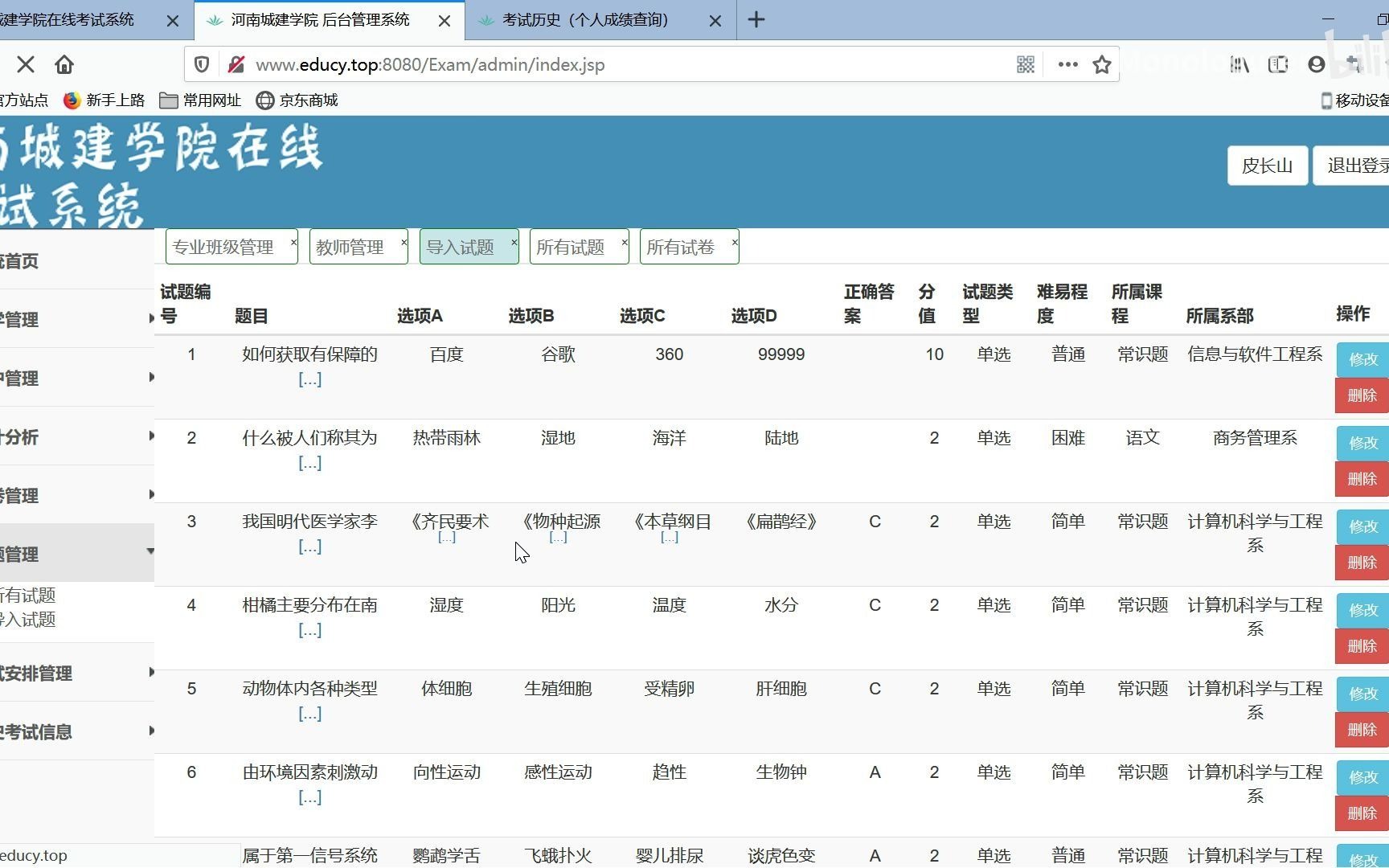Click 删除 for question 5

pos(1362,730)
